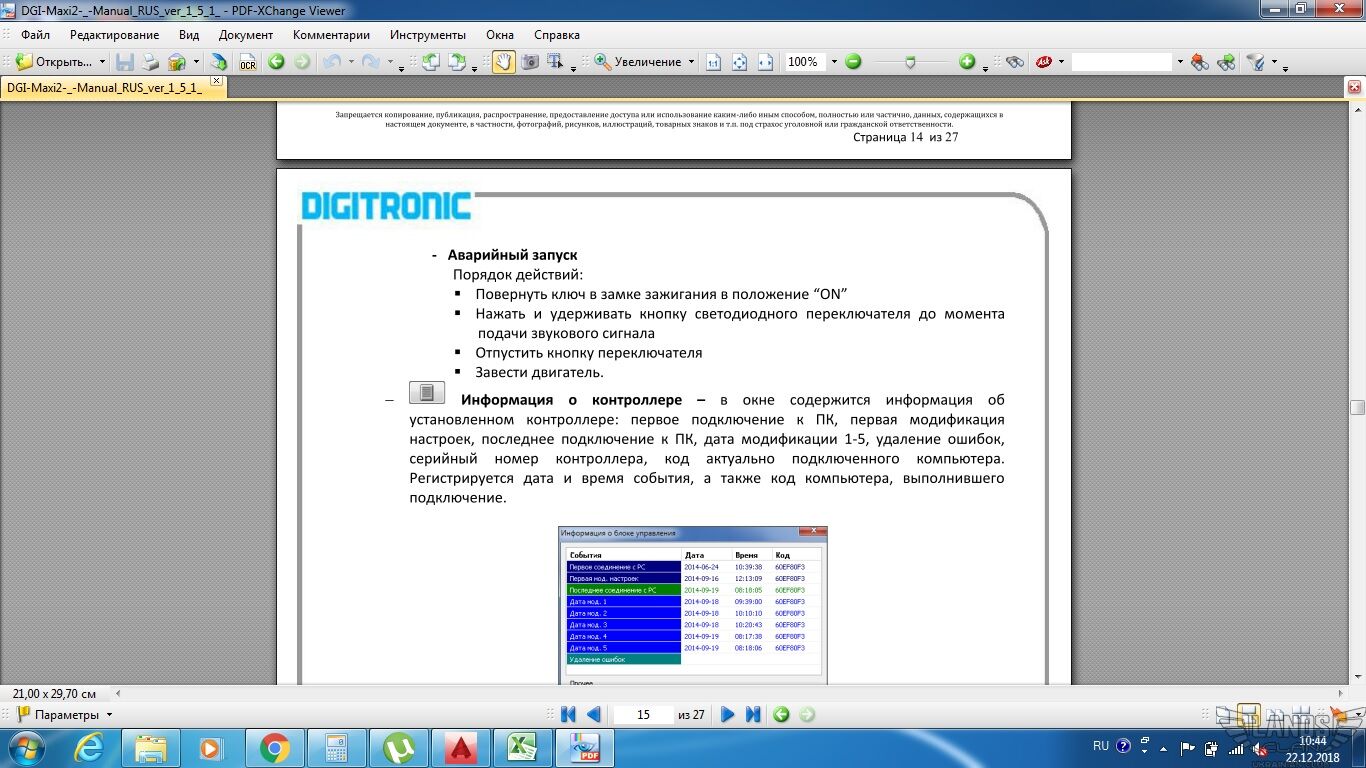Click the green zoom in plus button
Screen dimensions: 1366x768
[967, 62]
